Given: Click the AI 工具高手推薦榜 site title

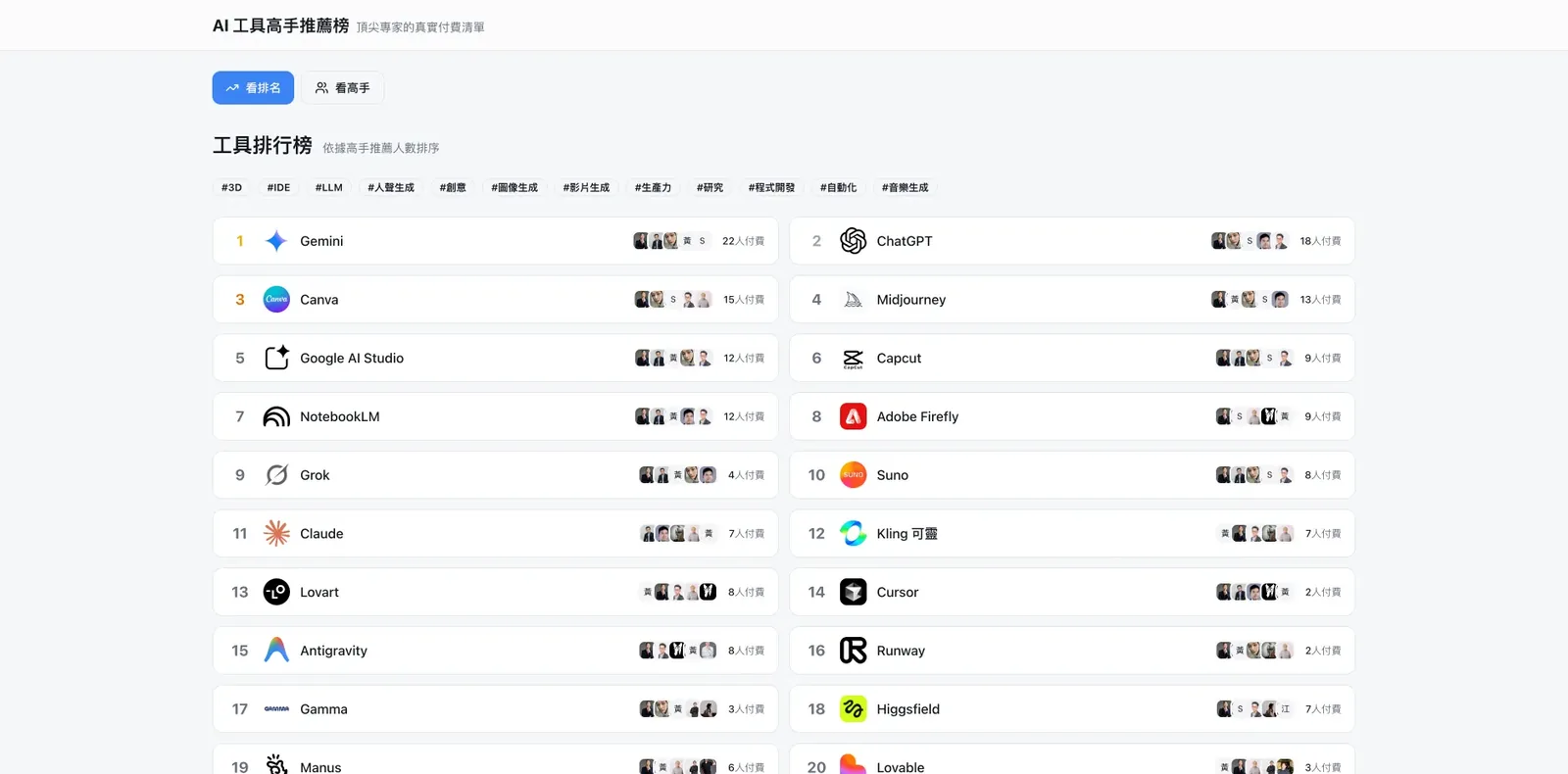Looking at the screenshot, I should (x=280, y=25).
